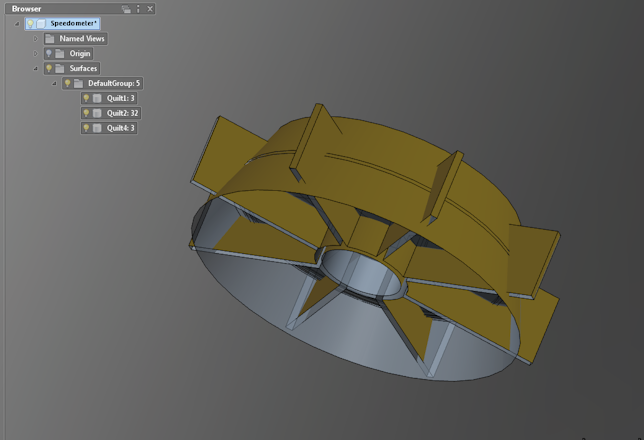The image size is (644, 440).
Task: Toggle Speedometer component lightbulb visibility
Action: [x=30, y=24]
